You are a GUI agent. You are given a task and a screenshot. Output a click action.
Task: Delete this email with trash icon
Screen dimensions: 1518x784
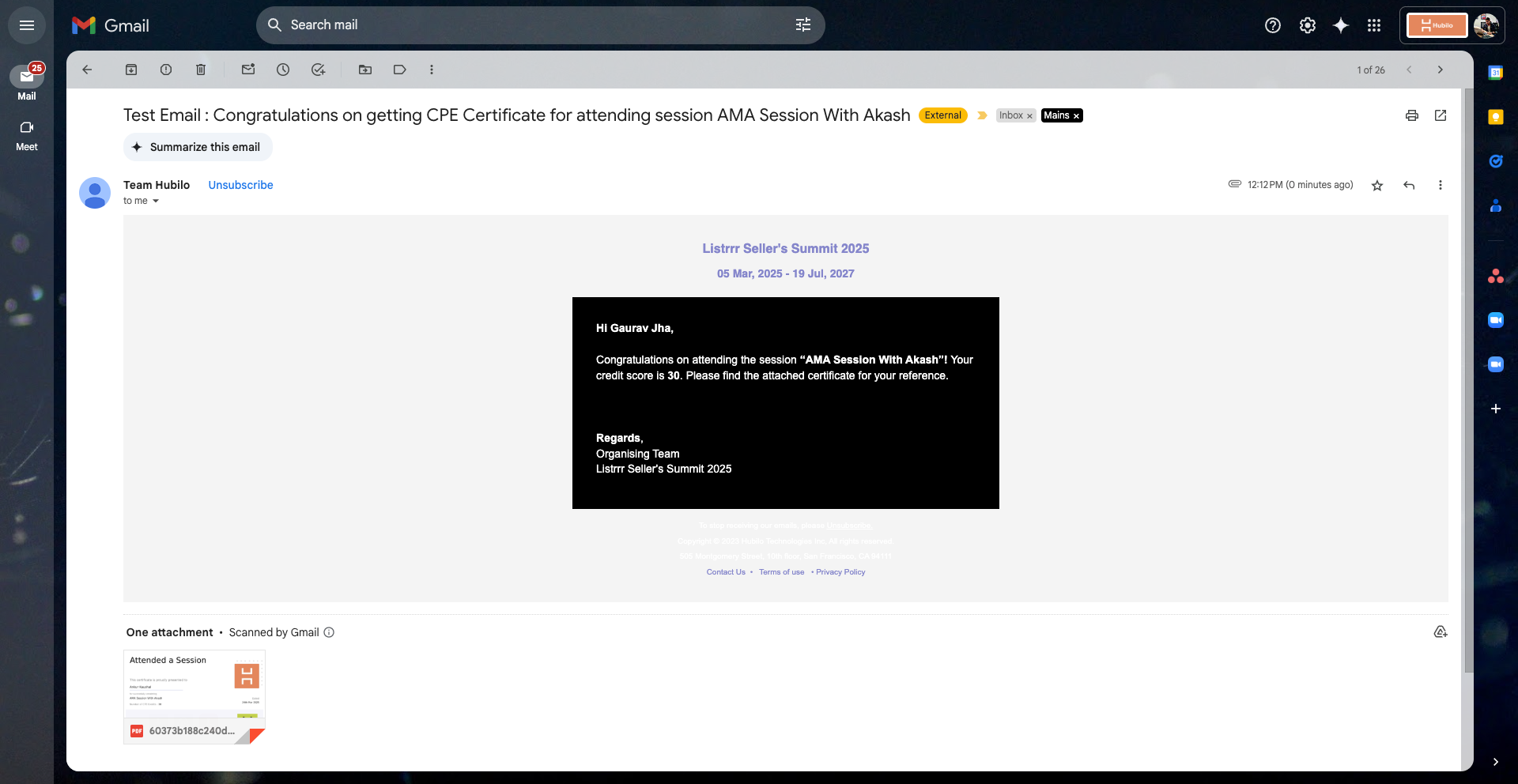[x=201, y=70]
